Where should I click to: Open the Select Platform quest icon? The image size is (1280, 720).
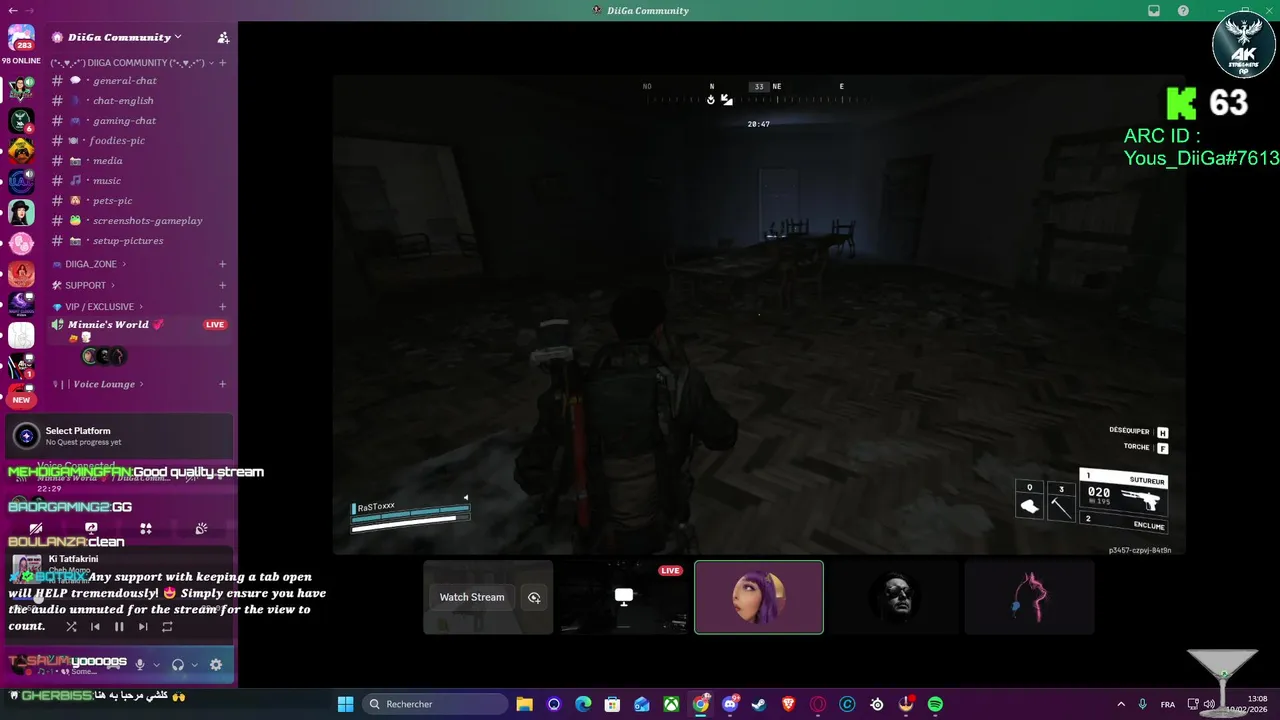[26, 436]
